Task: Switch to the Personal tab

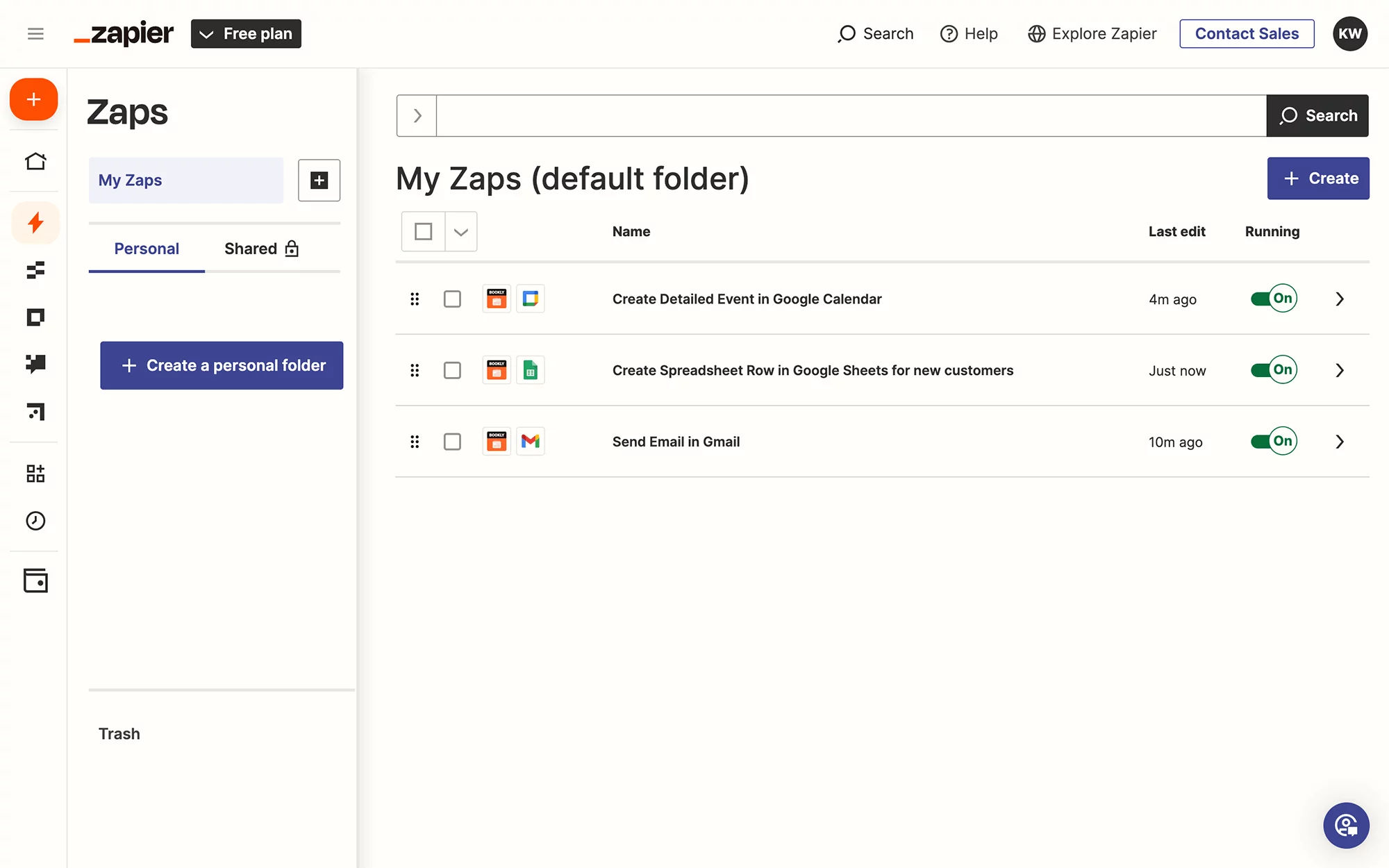Action: (x=147, y=249)
